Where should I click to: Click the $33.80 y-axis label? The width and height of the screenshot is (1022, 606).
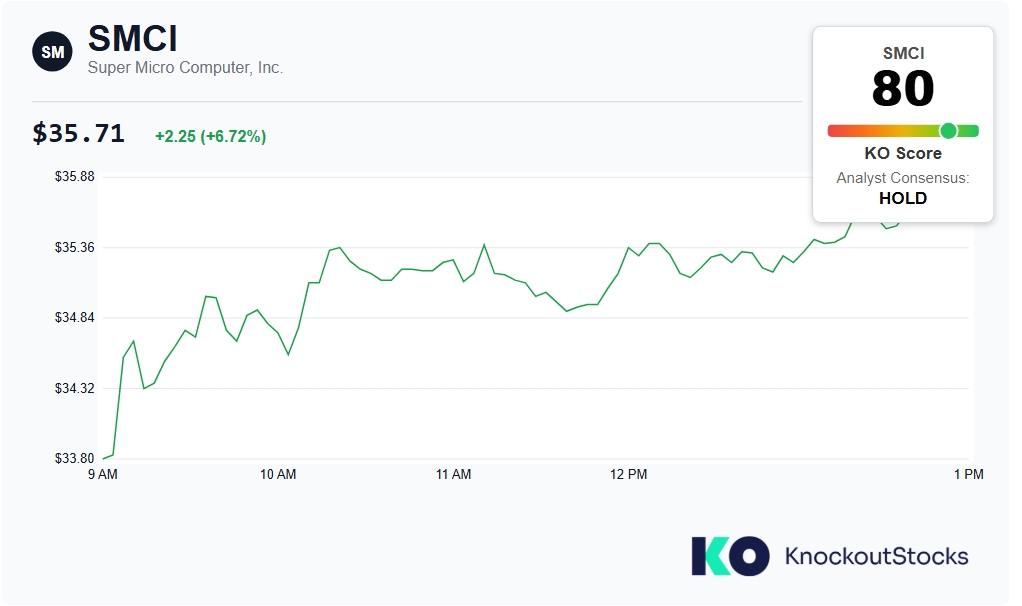click(74, 459)
